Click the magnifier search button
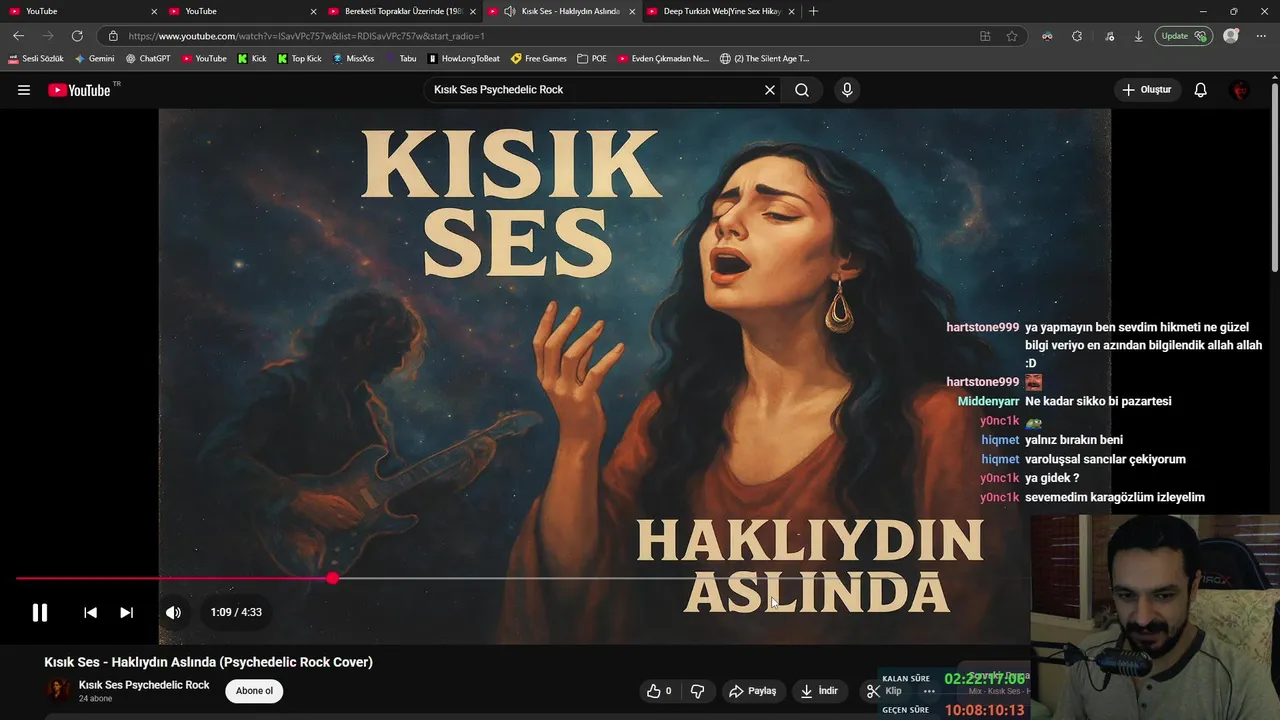 802,90
